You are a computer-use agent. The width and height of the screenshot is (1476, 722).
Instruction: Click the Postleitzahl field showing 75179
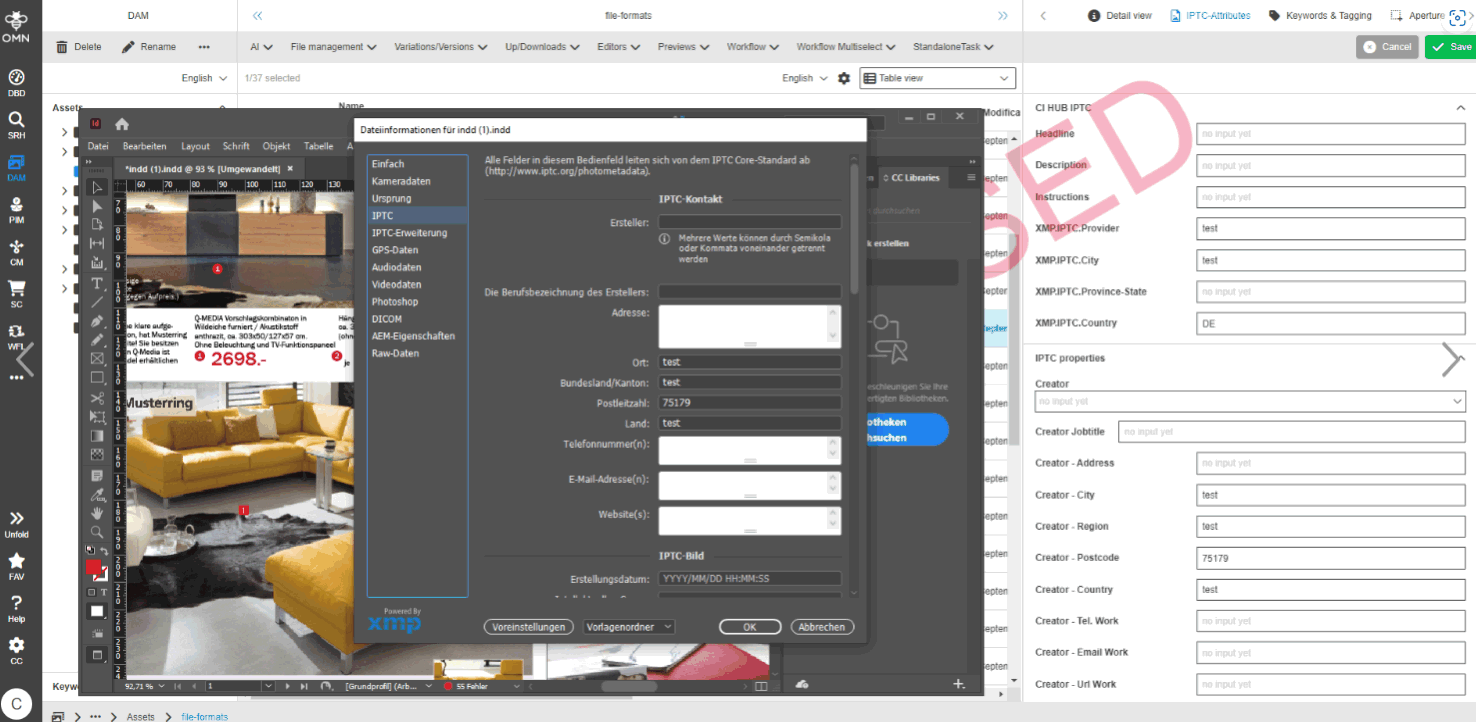tap(749, 403)
